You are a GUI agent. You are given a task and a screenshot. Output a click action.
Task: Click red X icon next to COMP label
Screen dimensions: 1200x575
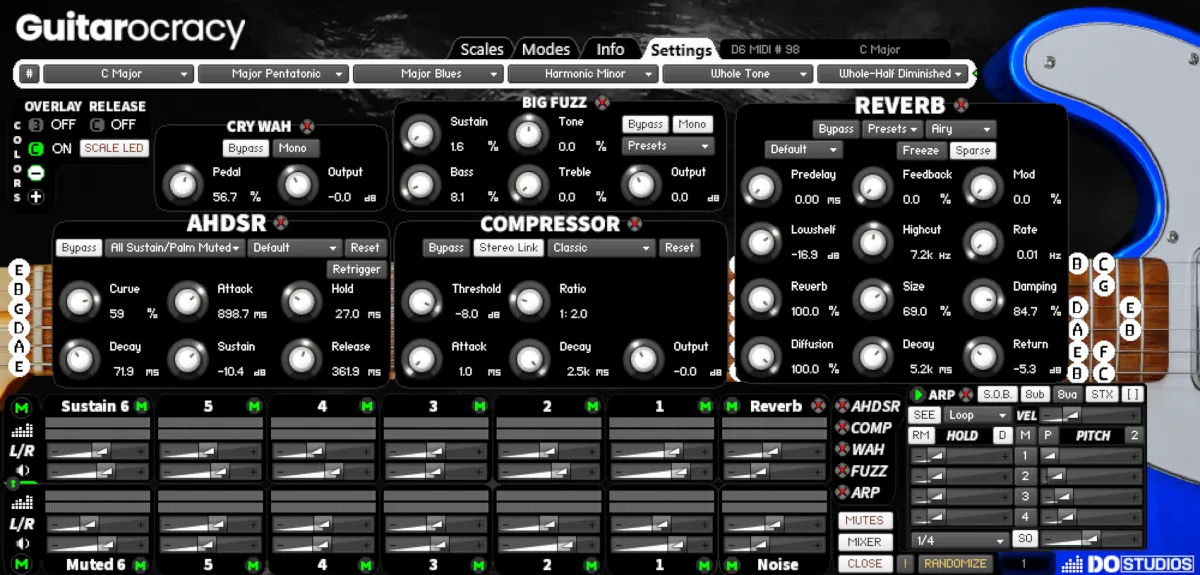[x=842, y=428]
